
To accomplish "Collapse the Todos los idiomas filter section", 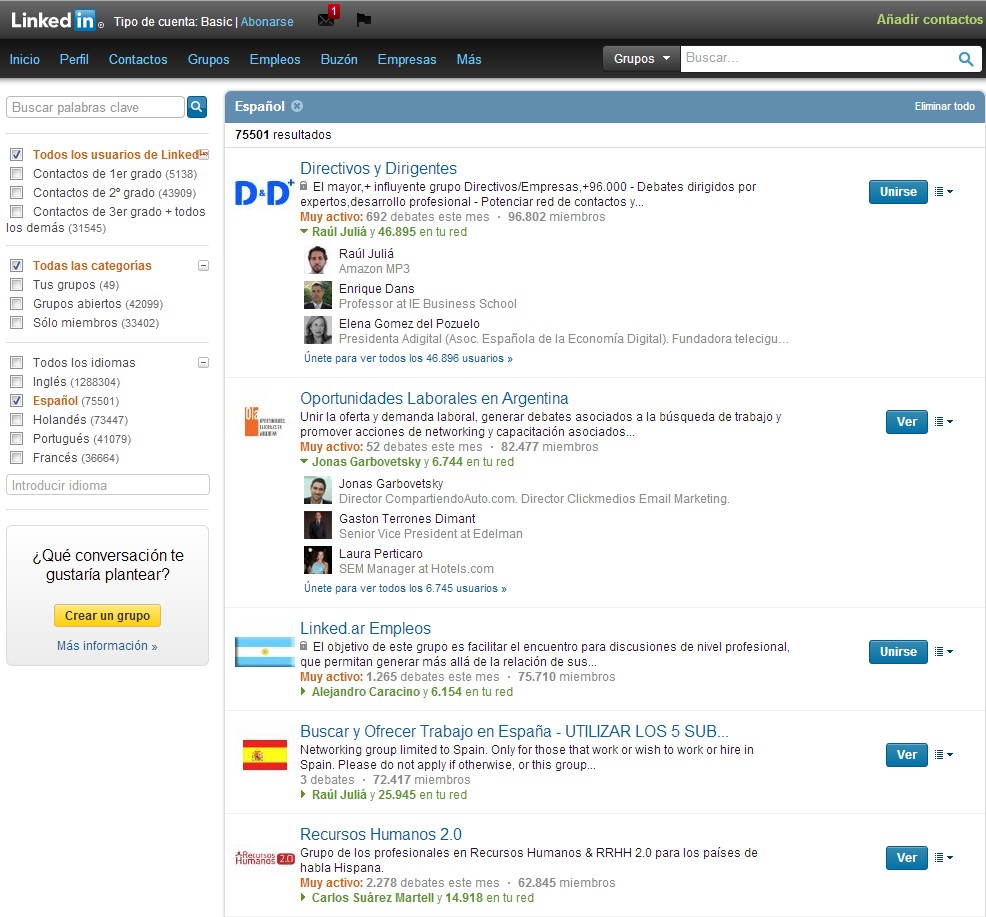I will [x=203, y=362].
